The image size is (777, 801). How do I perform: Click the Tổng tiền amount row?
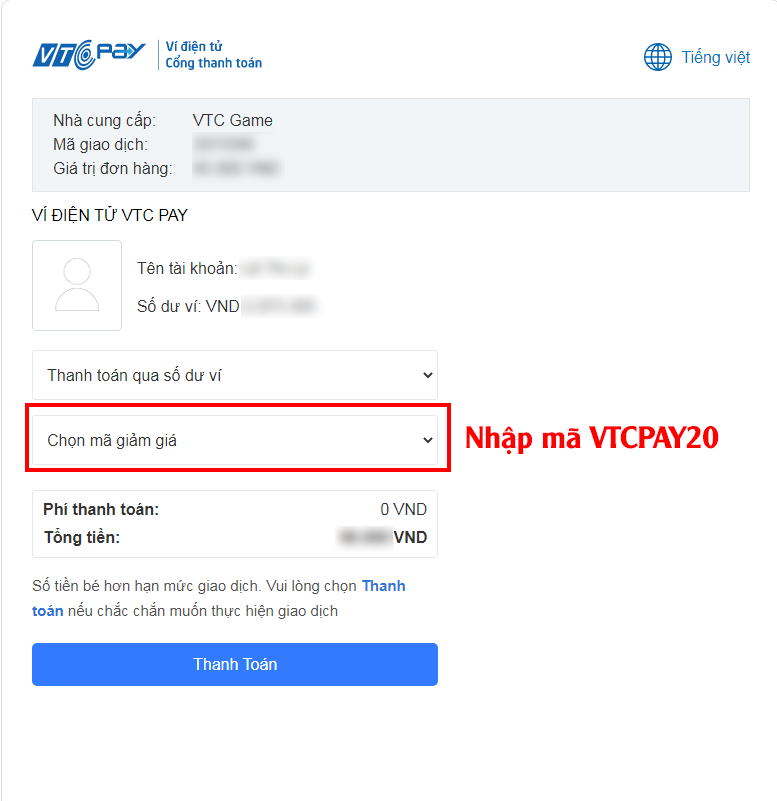(x=235, y=537)
